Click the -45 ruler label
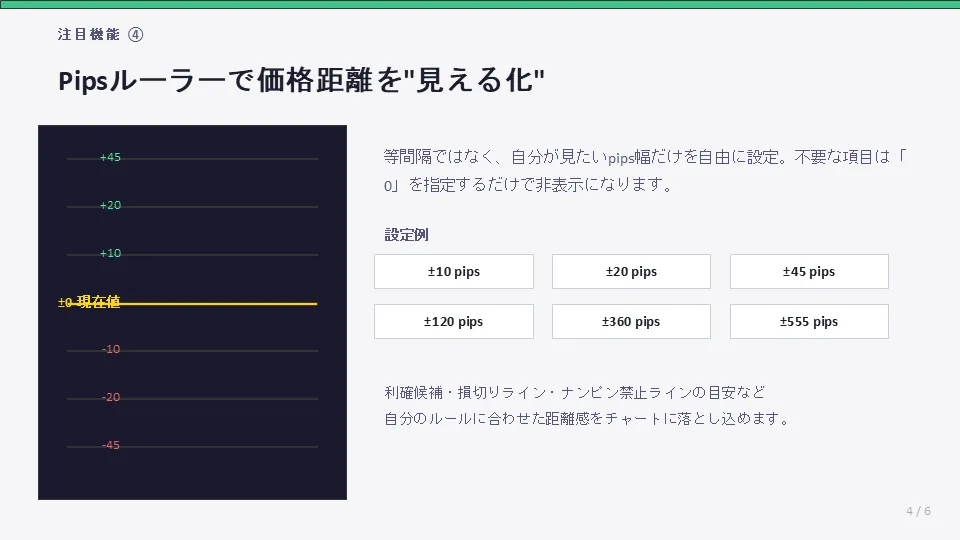The width and height of the screenshot is (960, 540). coord(111,445)
